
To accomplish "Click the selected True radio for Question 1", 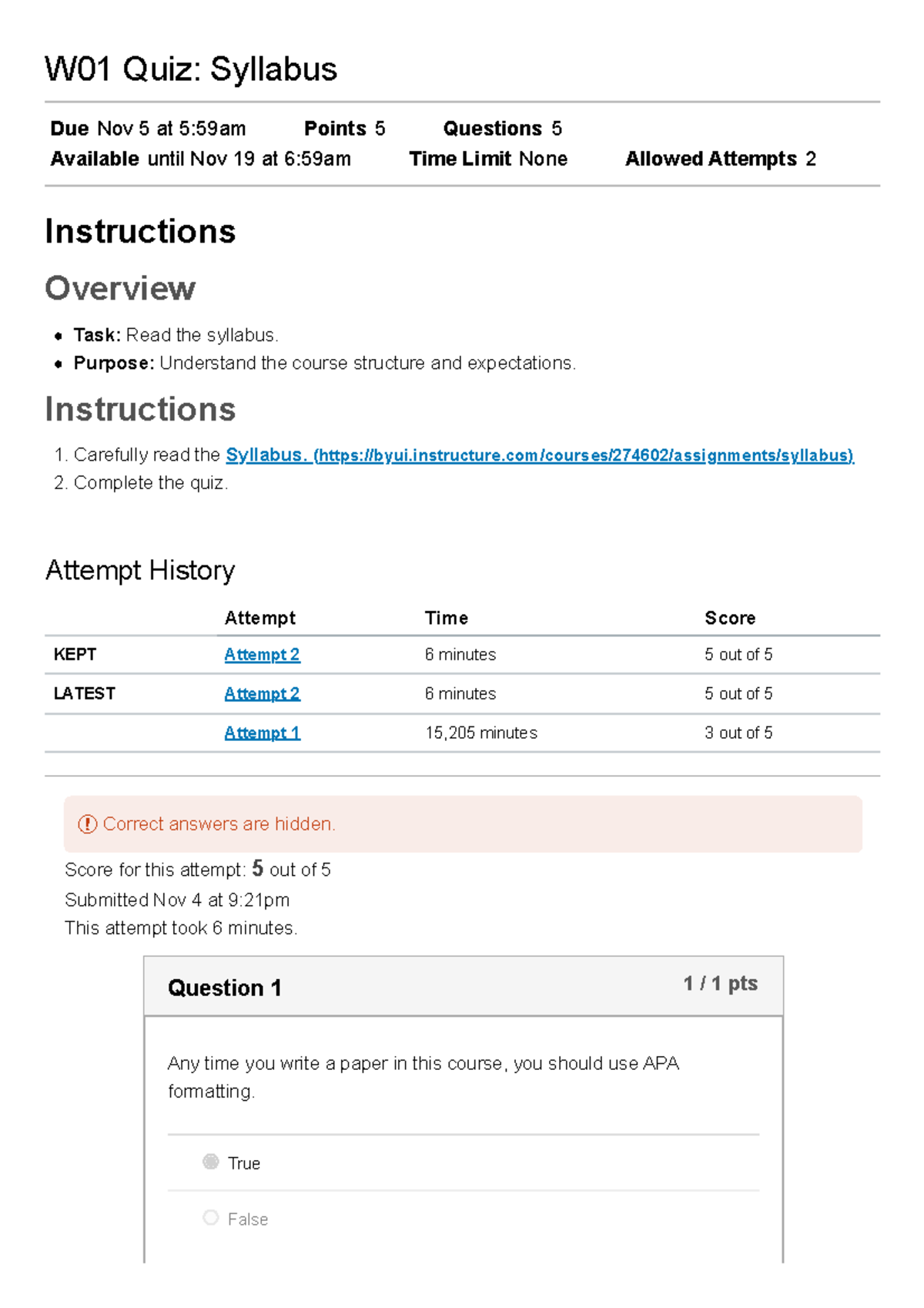I will coord(210,1163).
